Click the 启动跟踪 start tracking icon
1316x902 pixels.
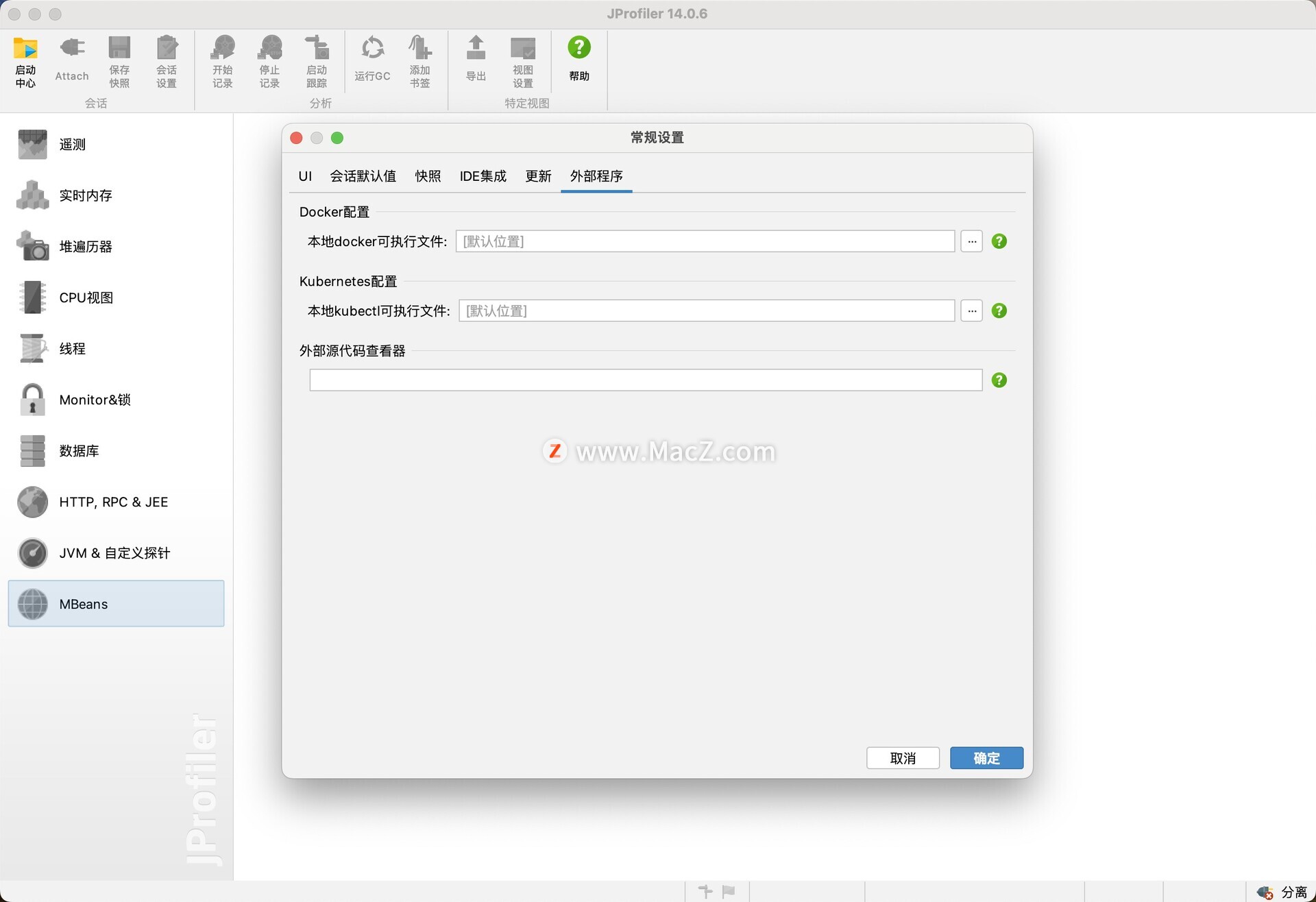(317, 62)
